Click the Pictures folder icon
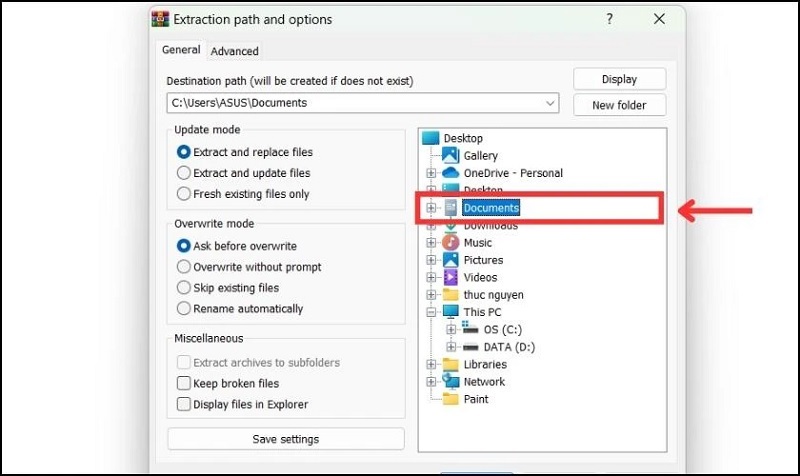 (450, 260)
